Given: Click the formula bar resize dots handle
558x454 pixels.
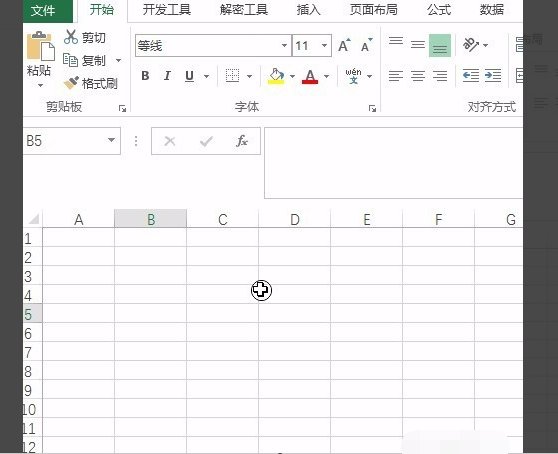Looking at the screenshot, I should 136,141.
